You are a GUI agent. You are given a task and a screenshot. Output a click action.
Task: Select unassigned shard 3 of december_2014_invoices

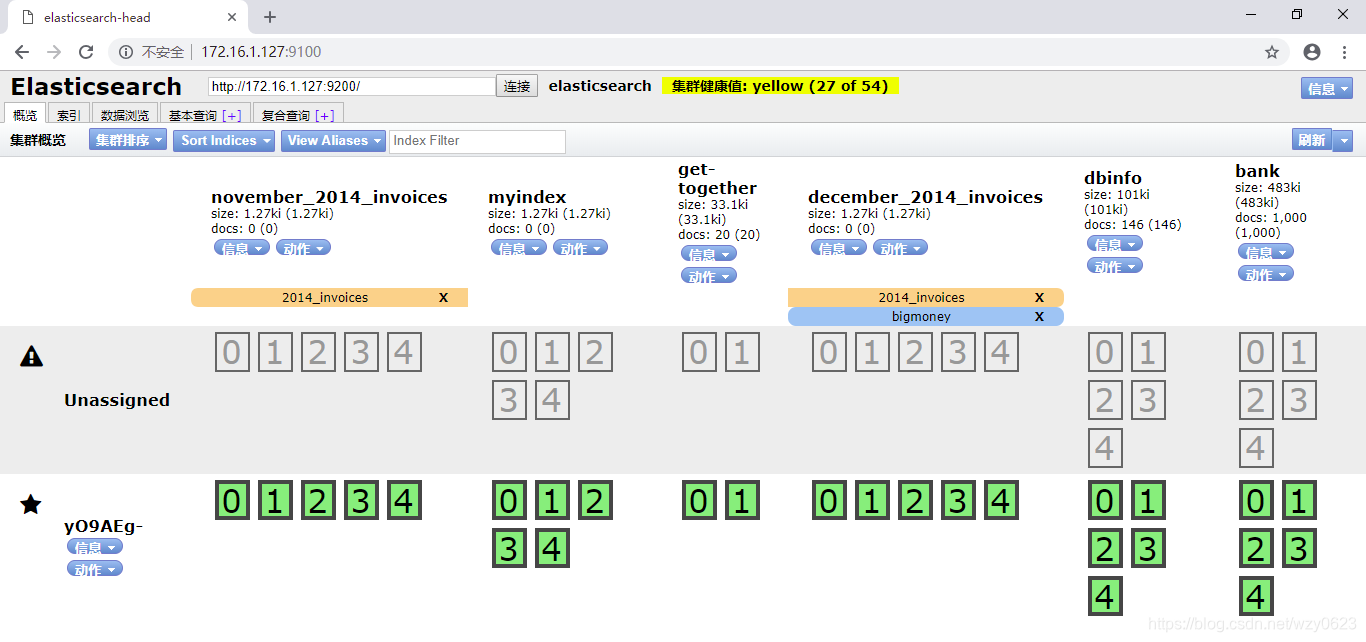pyautogui.click(x=958, y=352)
